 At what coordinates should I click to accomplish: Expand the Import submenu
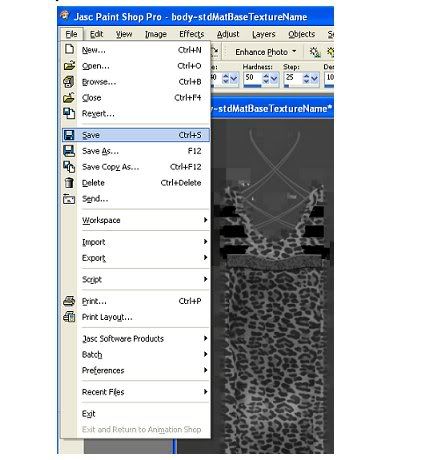pyautogui.click(x=136, y=242)
